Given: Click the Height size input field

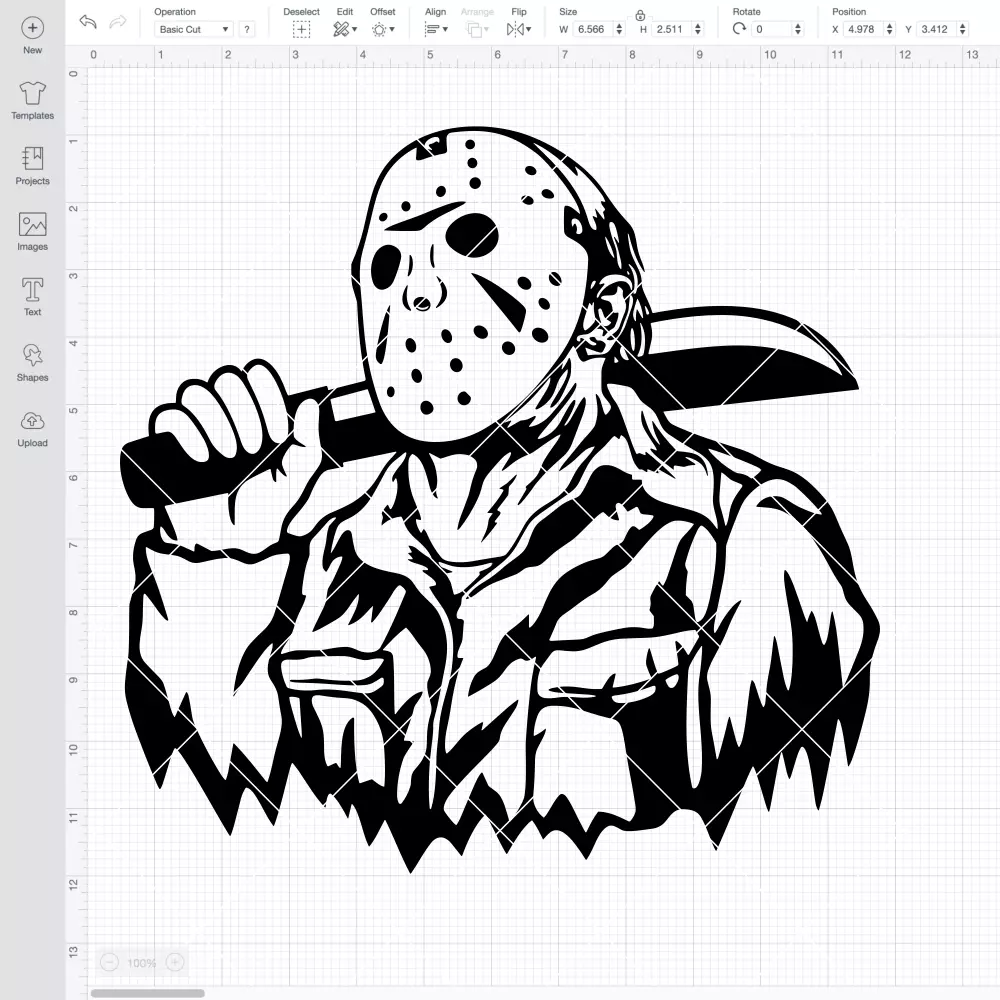Looking at the screenshot, I should [672, 29].
